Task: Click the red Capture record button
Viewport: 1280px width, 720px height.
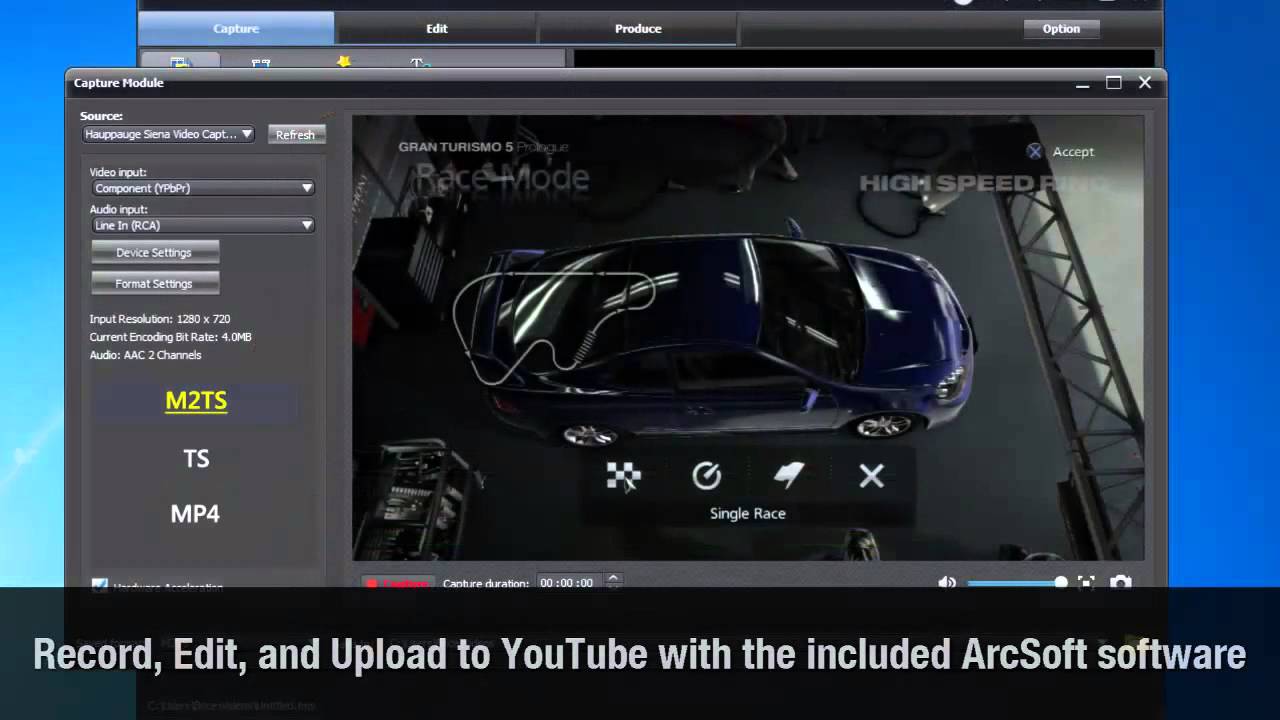Action: point(397,583)
